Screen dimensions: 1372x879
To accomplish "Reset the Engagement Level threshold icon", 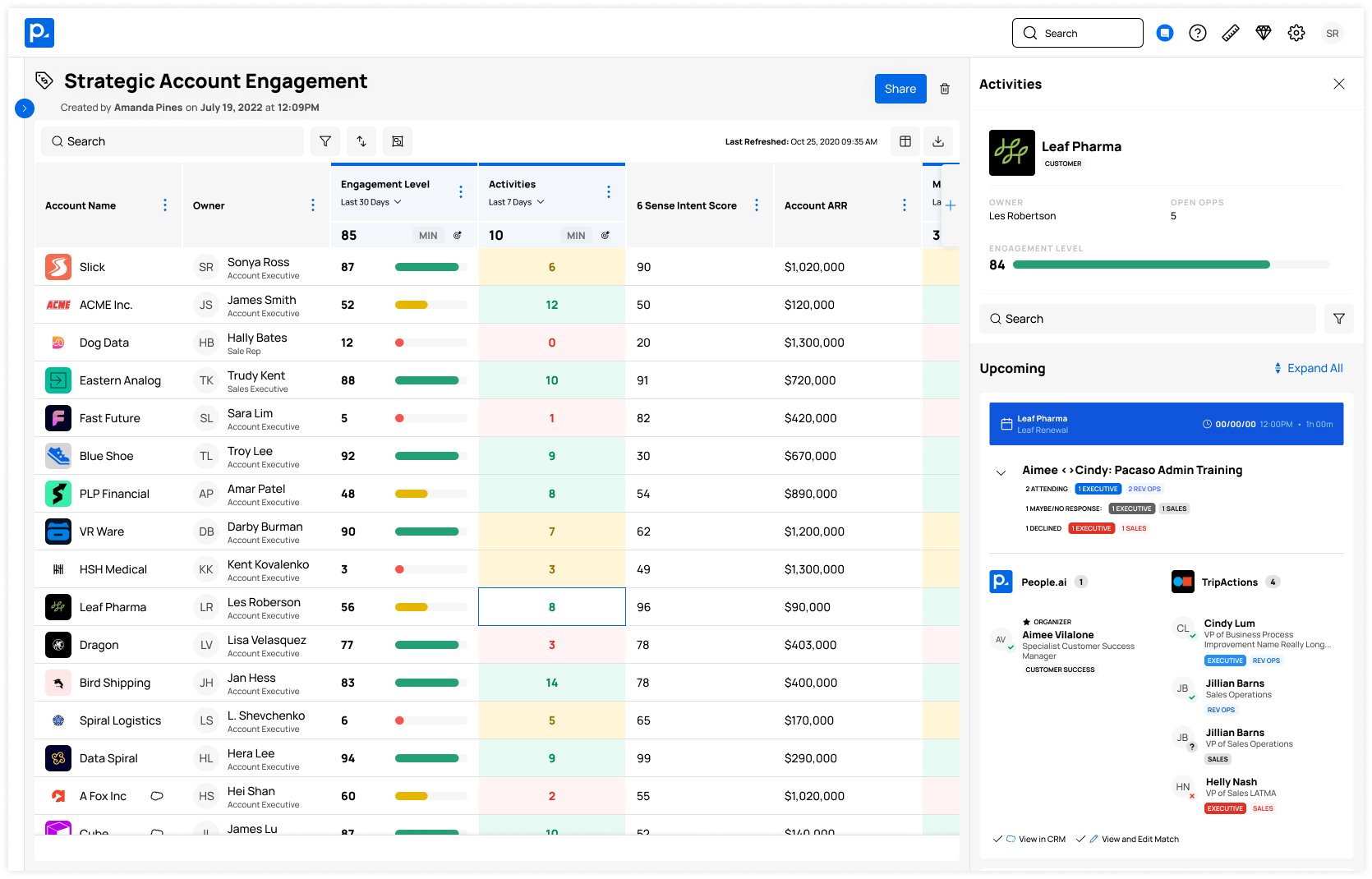I will (458, 235).
